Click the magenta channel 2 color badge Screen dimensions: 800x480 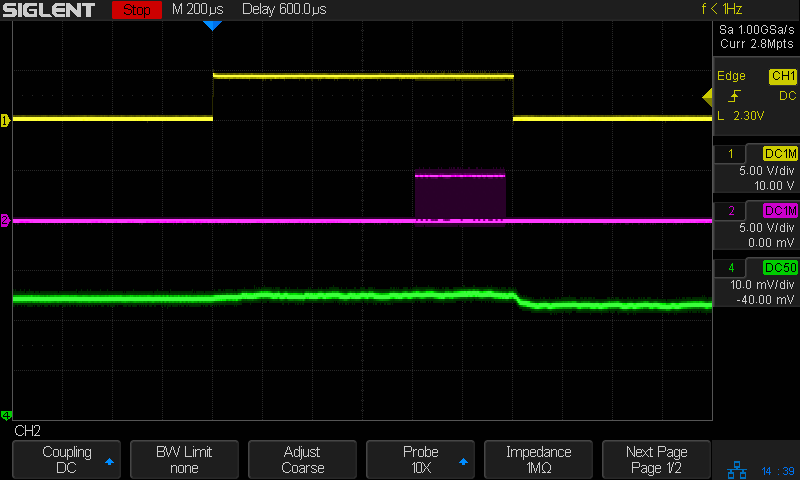pos(780,211)
